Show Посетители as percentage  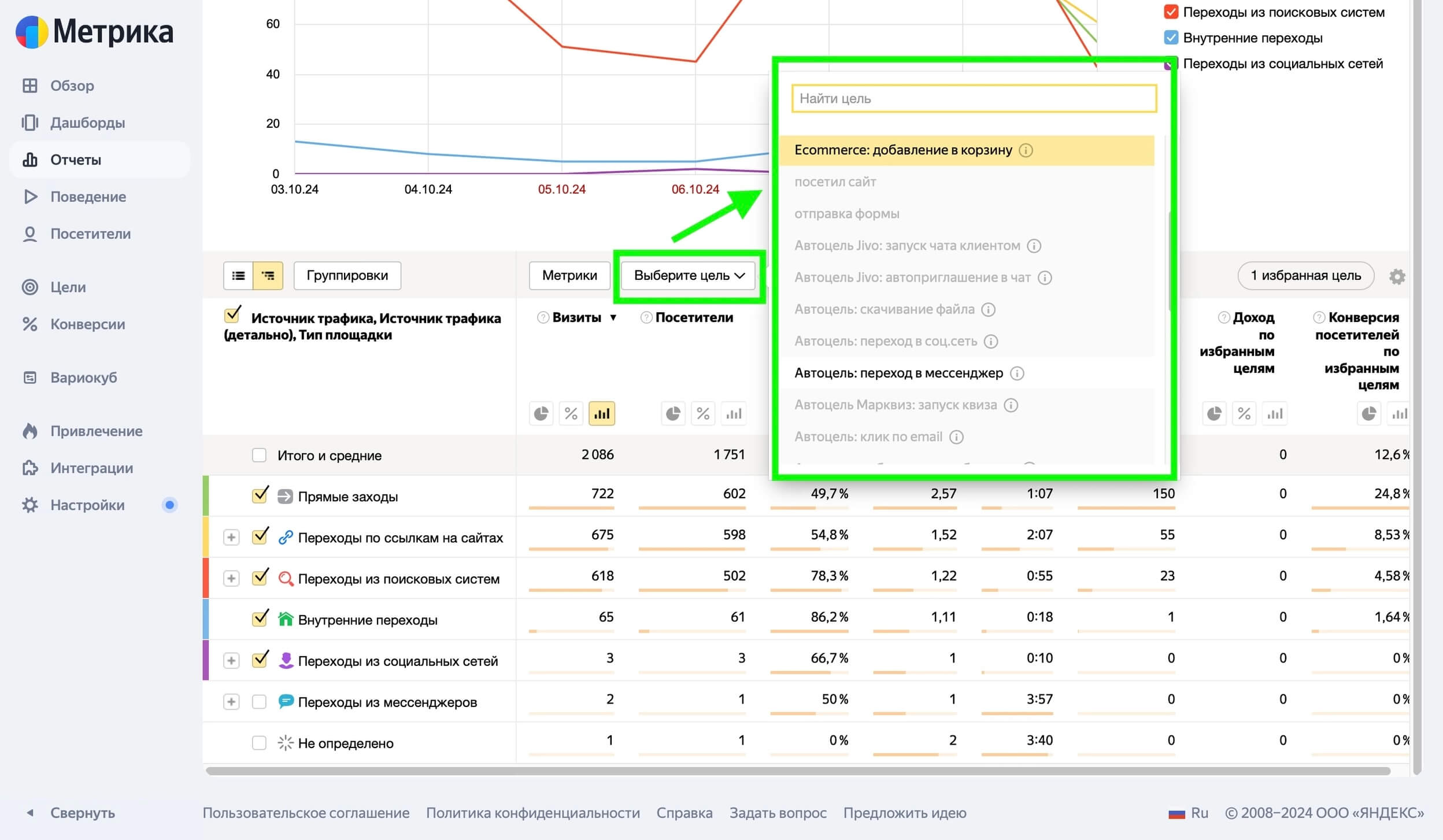[703, 413]
